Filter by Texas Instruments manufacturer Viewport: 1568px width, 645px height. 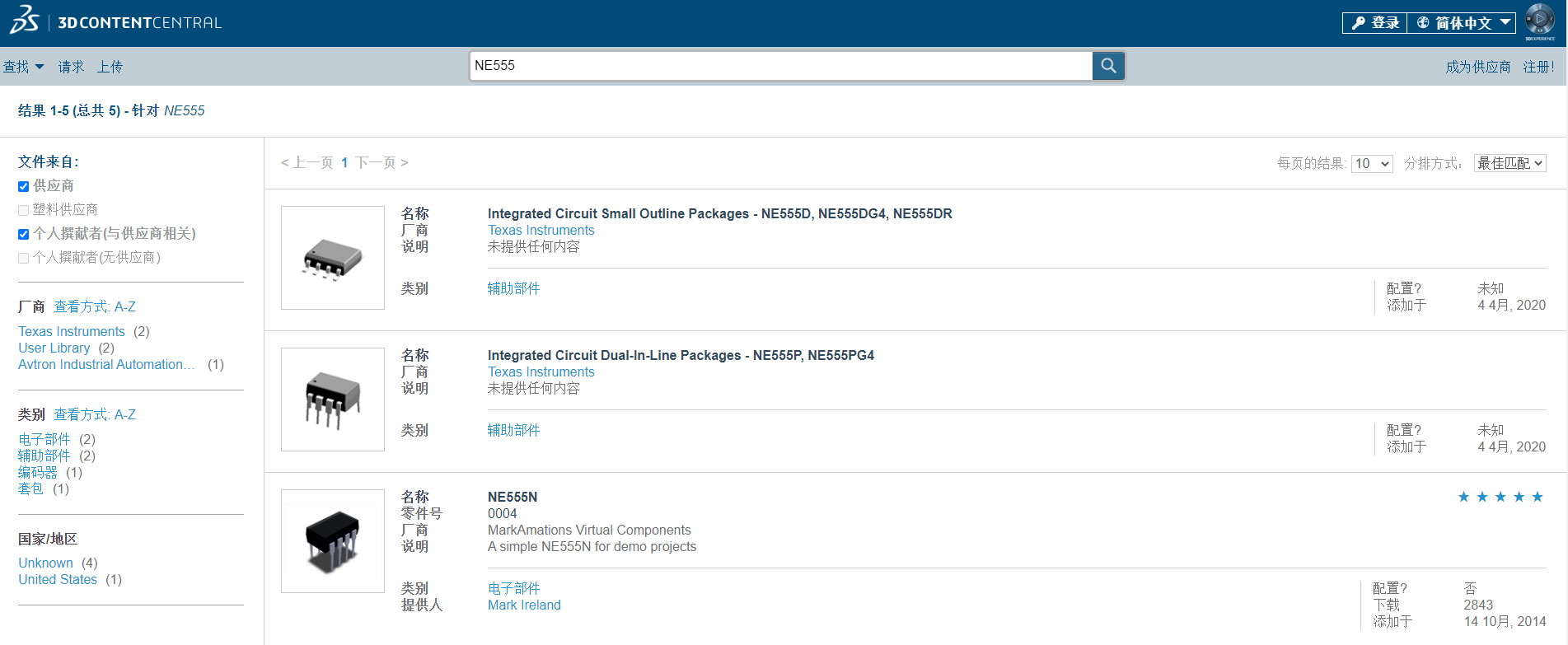(72, 331)
